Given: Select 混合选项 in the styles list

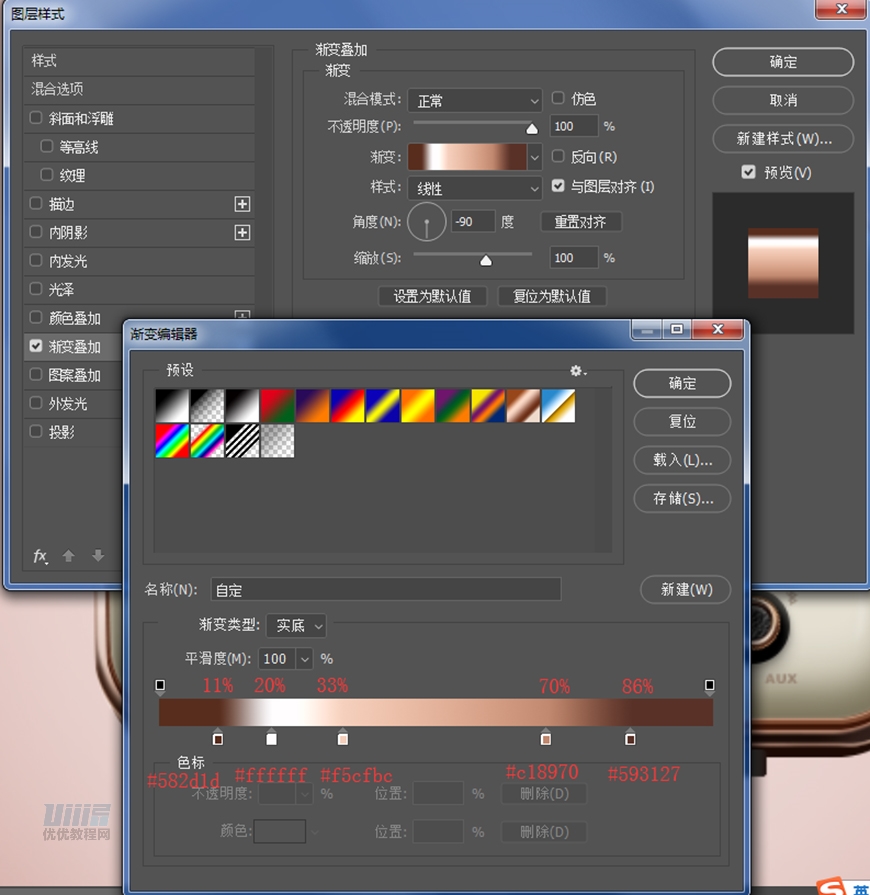Looking at the screenshot, I should [58, 89].
